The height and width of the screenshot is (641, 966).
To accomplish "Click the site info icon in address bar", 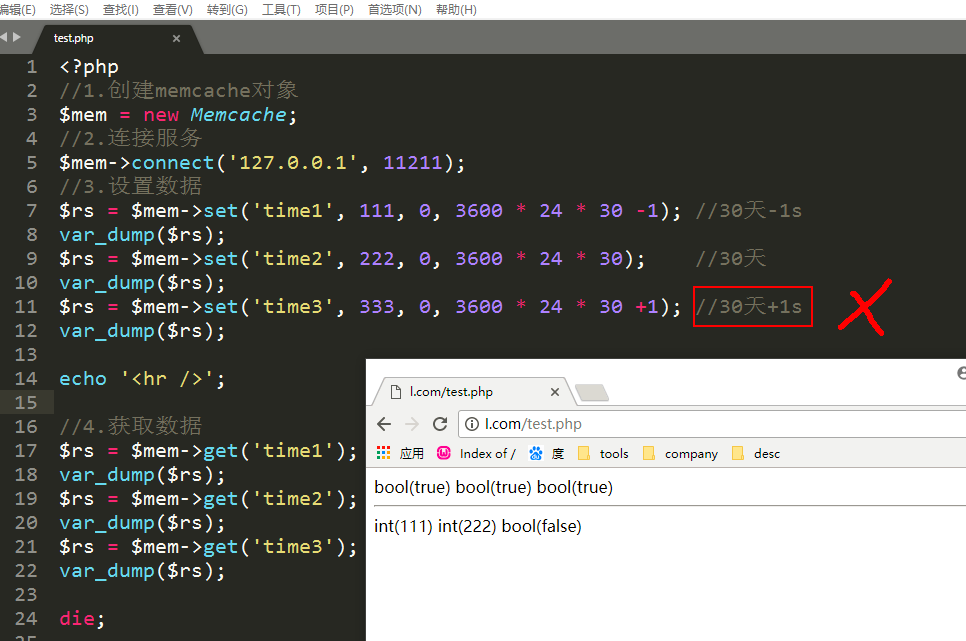I will point(473,424).
